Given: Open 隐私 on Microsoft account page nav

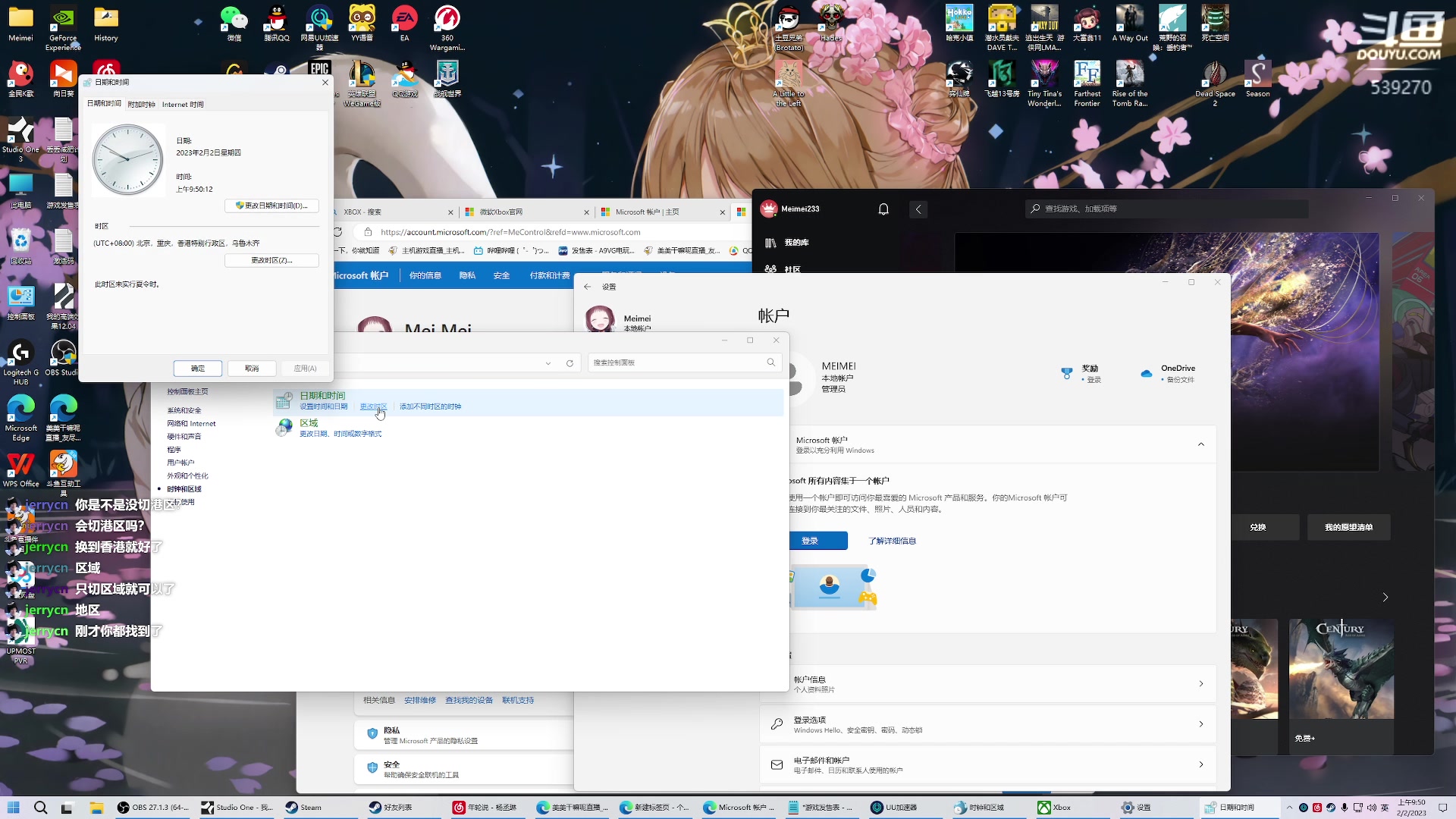Looking at the screenshot, I should pos(467,275).
